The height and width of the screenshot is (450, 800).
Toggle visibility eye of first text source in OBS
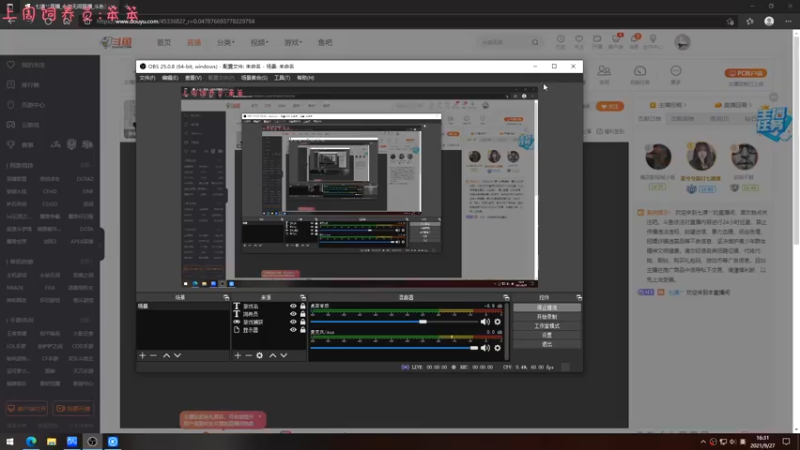click(293, 306)
